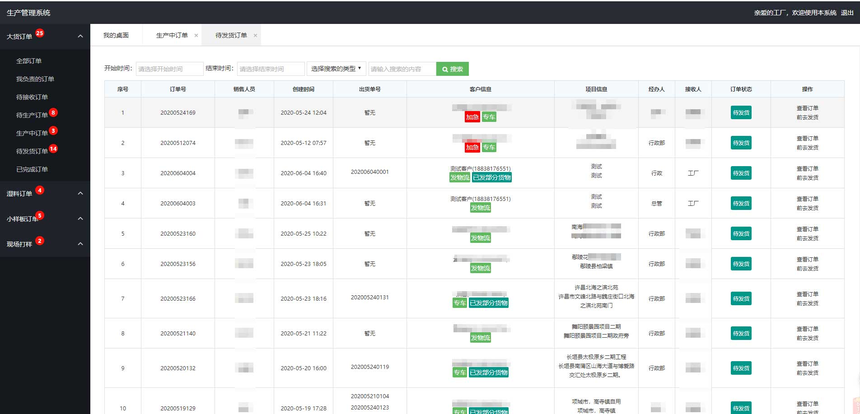
Task: Click 查看订单 for order 20200524169
Action: pyautogui.click(x=807, y=108)
